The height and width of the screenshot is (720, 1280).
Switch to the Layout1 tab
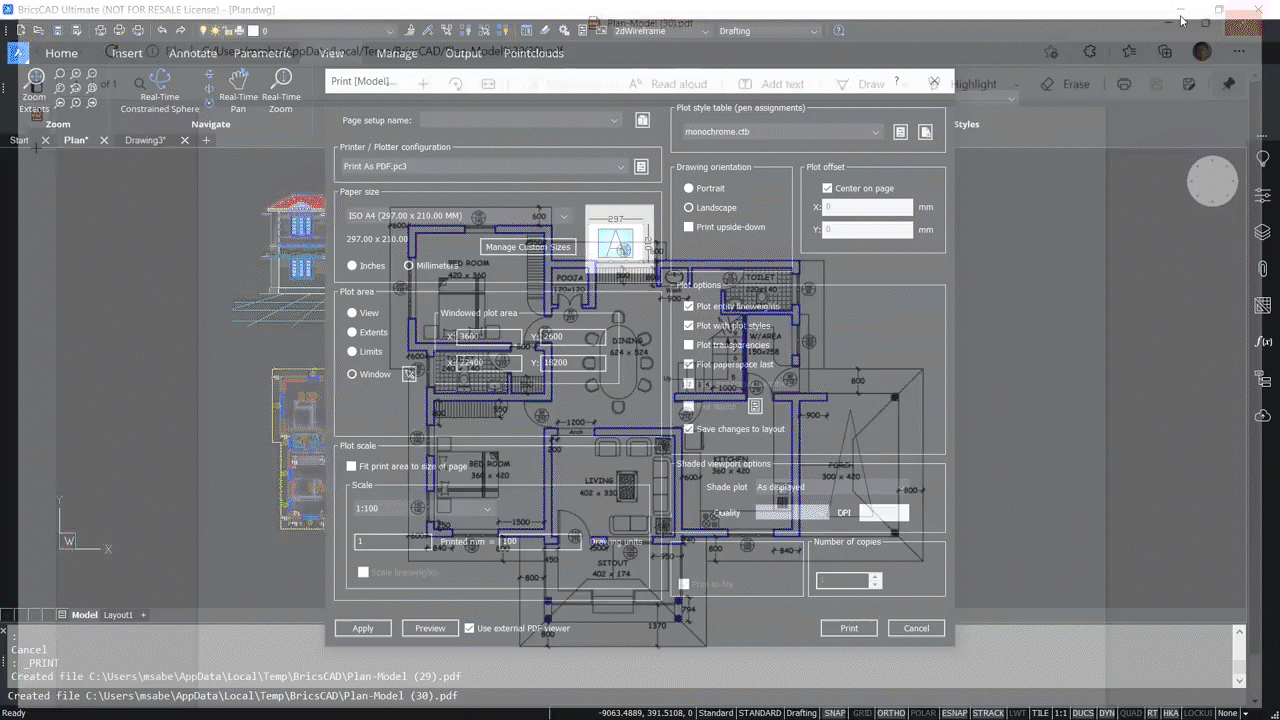point(118,615)
